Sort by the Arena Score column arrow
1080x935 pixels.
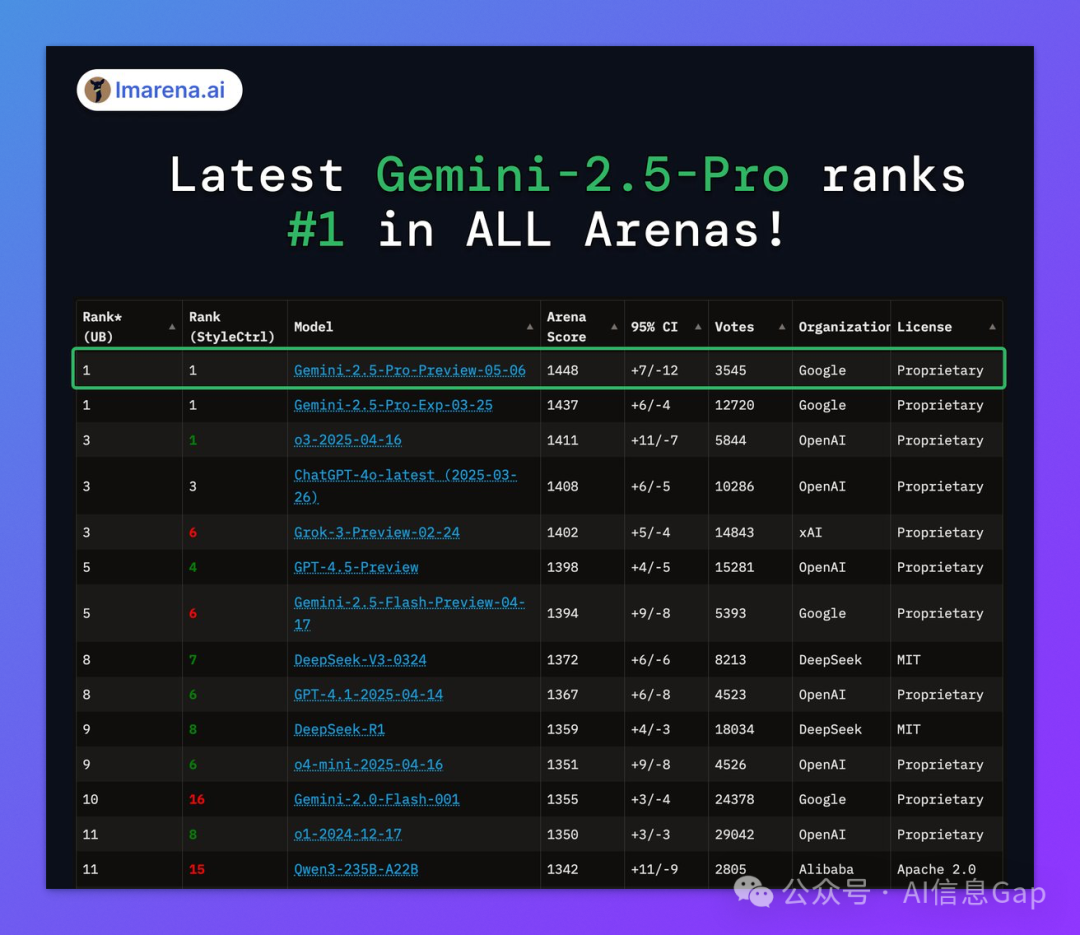click(x=614, y=327)
